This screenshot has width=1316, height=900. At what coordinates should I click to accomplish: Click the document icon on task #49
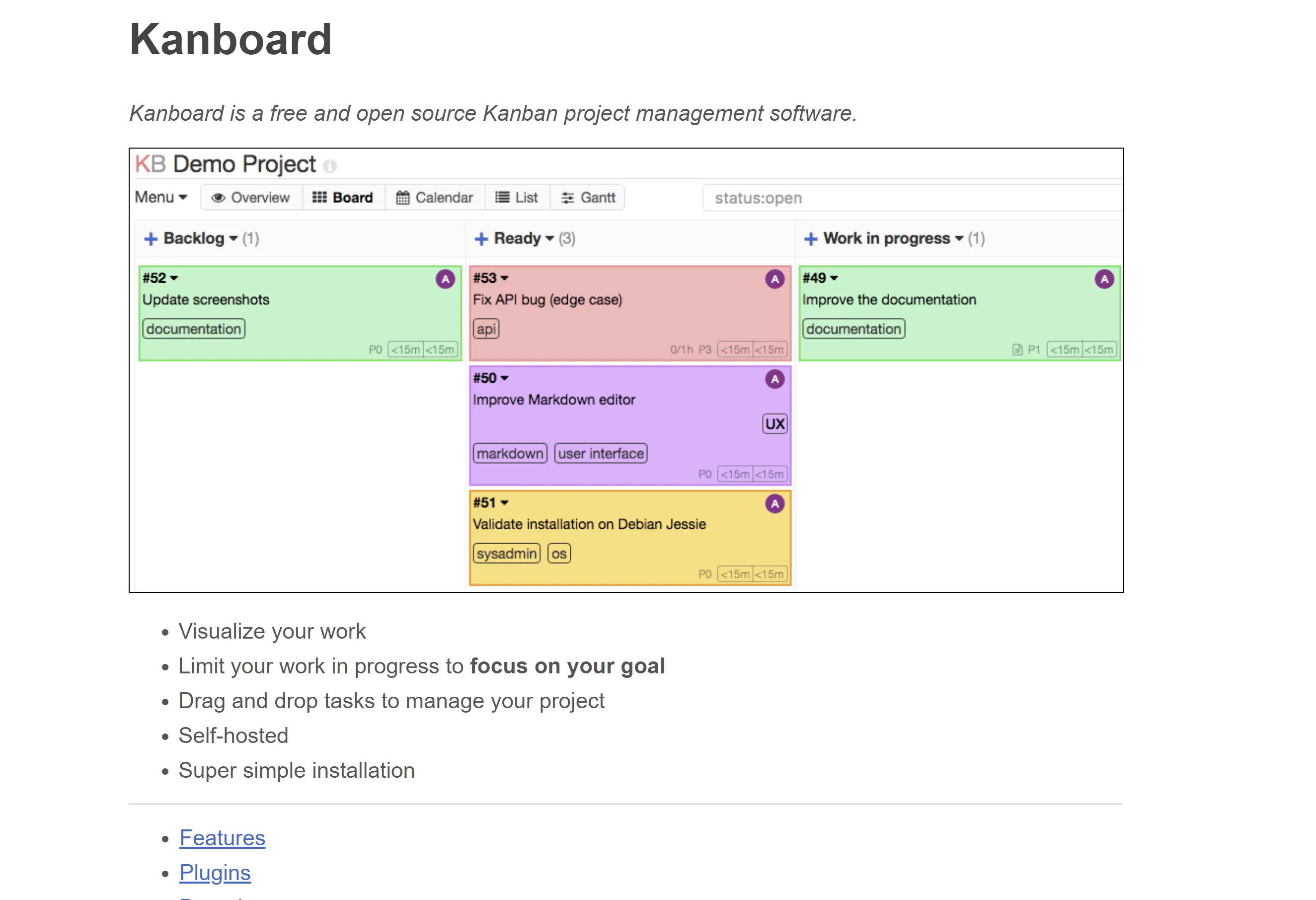[x=1017, y=350]
